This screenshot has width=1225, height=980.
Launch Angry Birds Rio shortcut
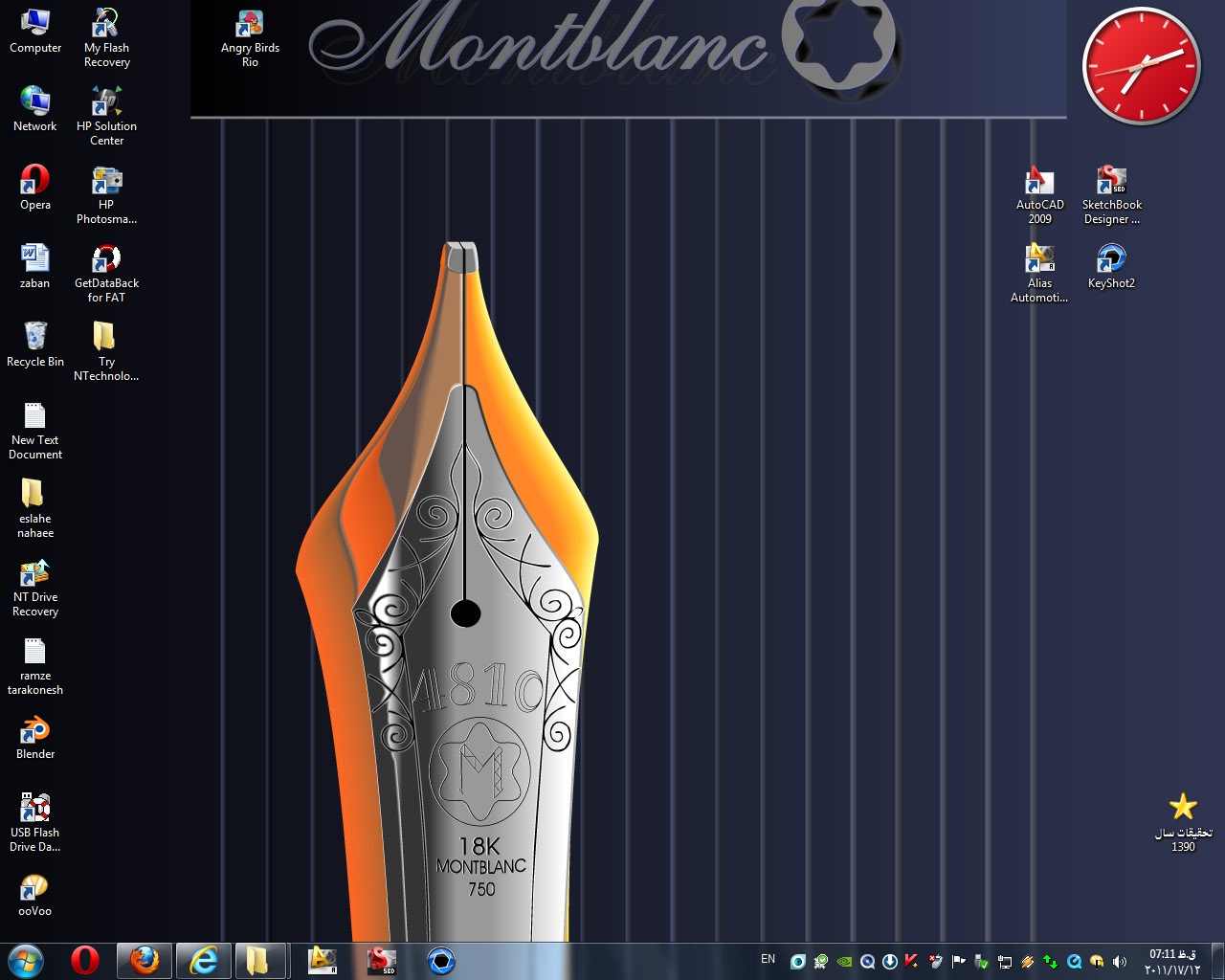coord(250,38)
